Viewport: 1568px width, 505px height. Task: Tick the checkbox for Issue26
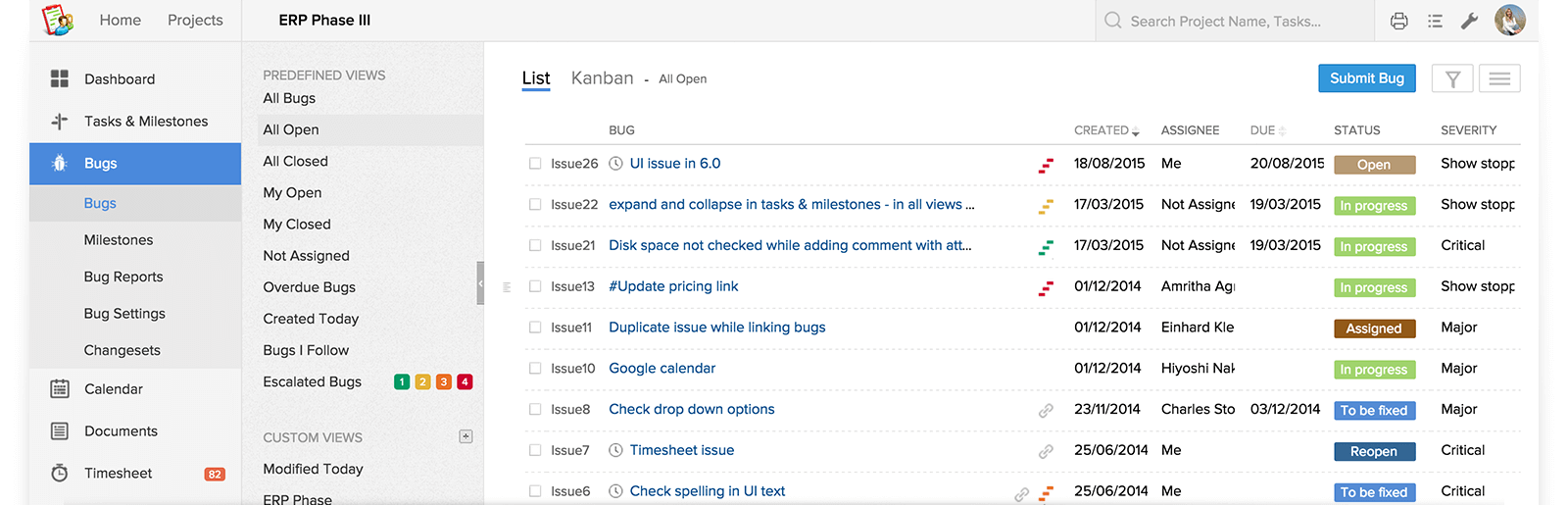tap(535, 164)
